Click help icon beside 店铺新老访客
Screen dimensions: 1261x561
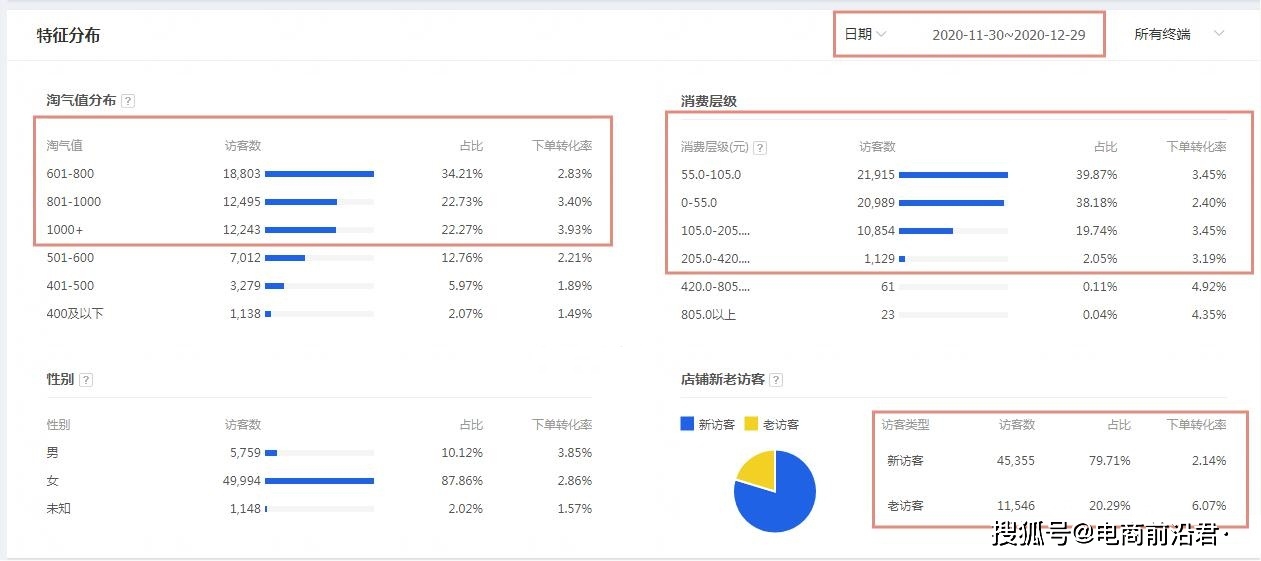pyautogui.click(x=776, y=380)
